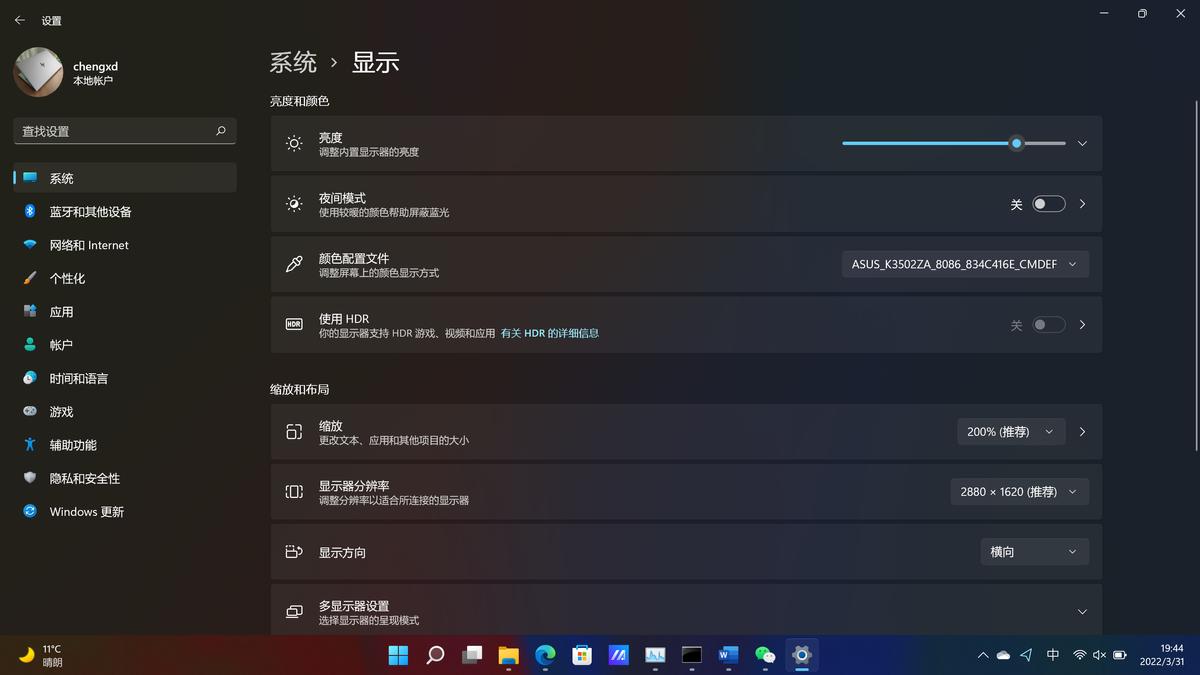The width and height of the screenshot is (1200, 675).
Task: Toggle the 夜间模式 switch on
Action: 1048,203
